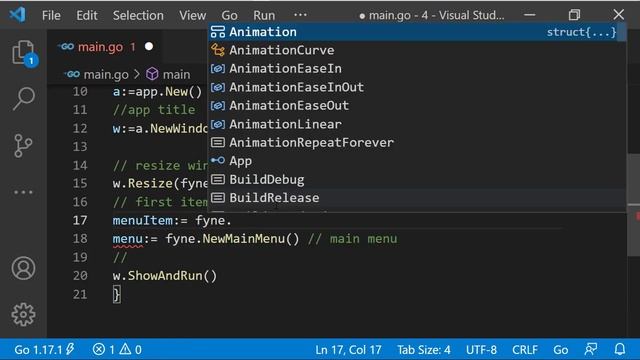
Task: Click the struct{...} type detail label
Action: 581,32
